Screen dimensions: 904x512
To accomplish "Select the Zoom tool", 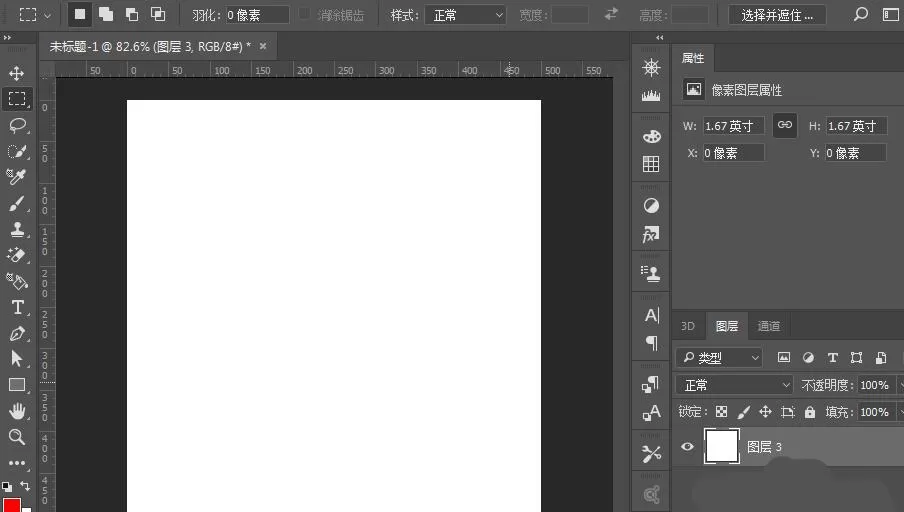I will click(x=17, y=437).
